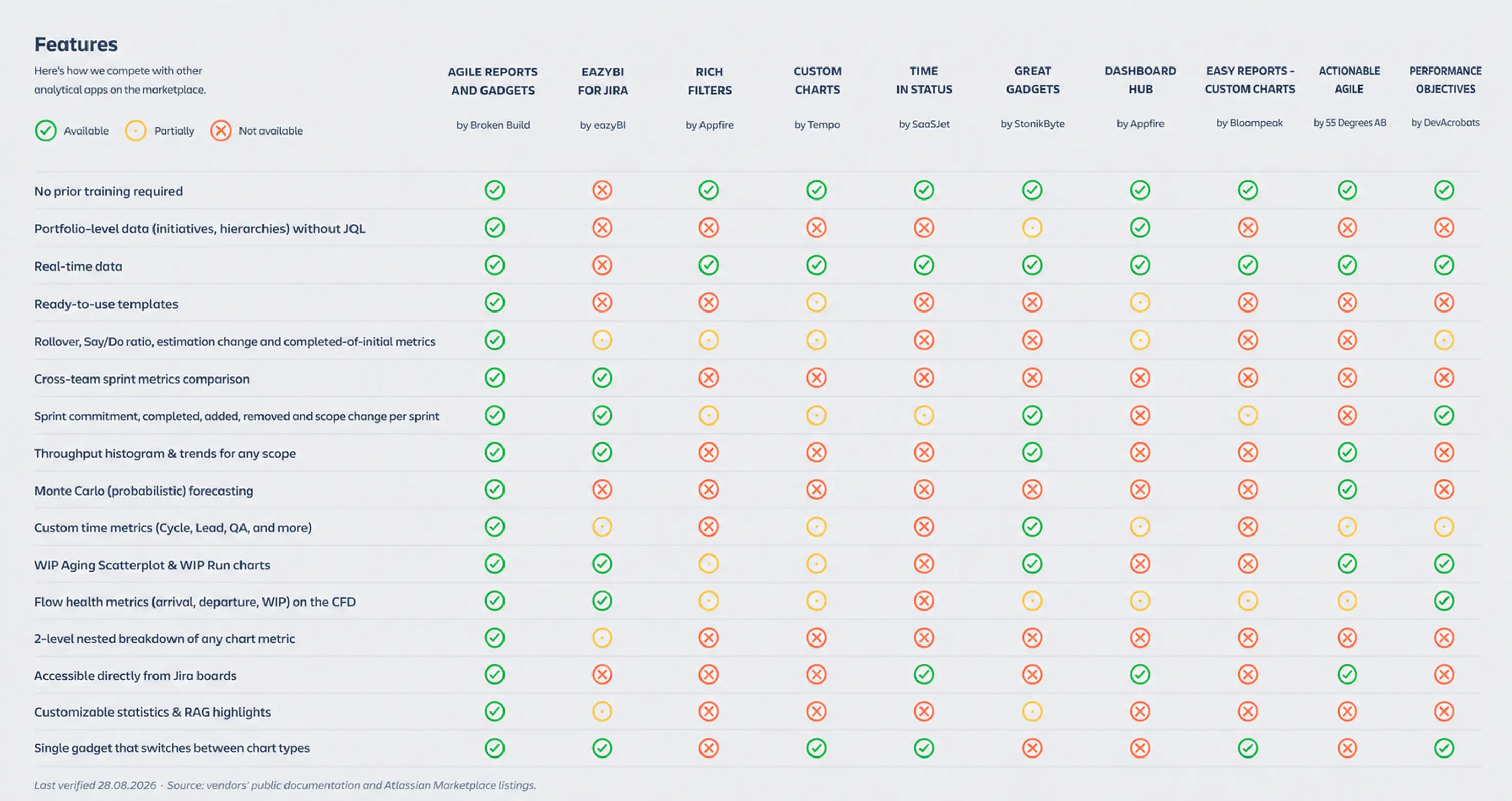This screenshot has height=801, width=1512.
Task: Click Great Gadgets' partial icon for Portfolio-level data
Action: click(x=1033, y=228)
